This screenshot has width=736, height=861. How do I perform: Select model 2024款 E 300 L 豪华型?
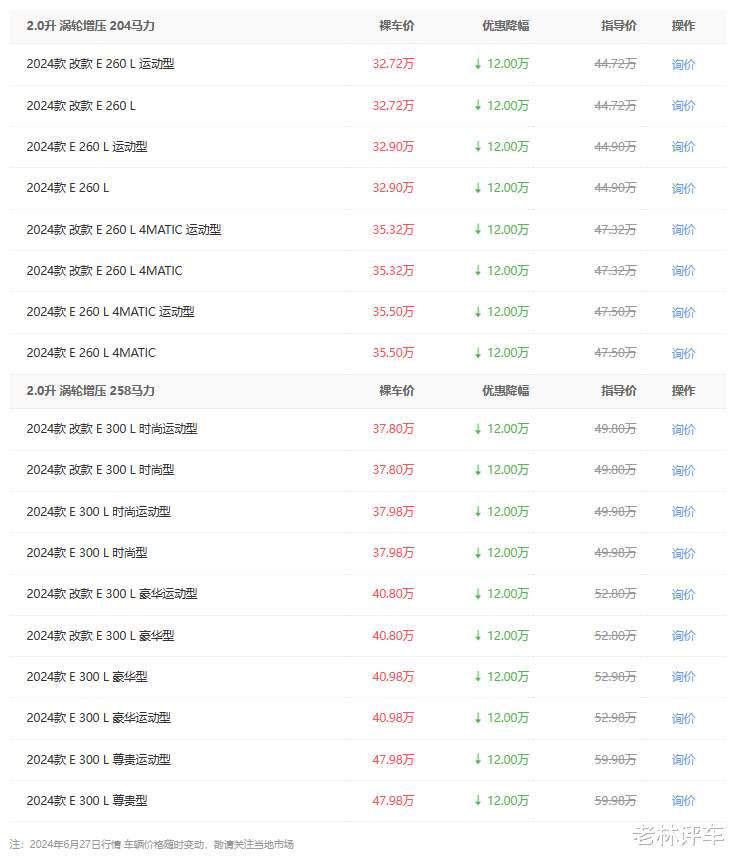[87, 676]
